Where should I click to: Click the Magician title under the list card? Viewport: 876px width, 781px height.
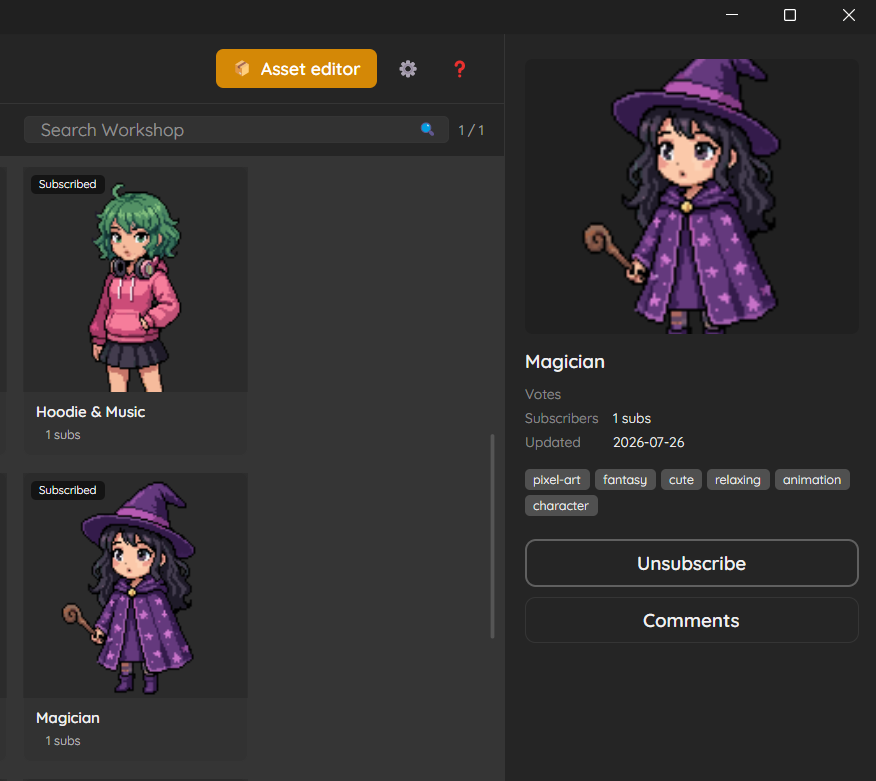click(x=68, y=718)
